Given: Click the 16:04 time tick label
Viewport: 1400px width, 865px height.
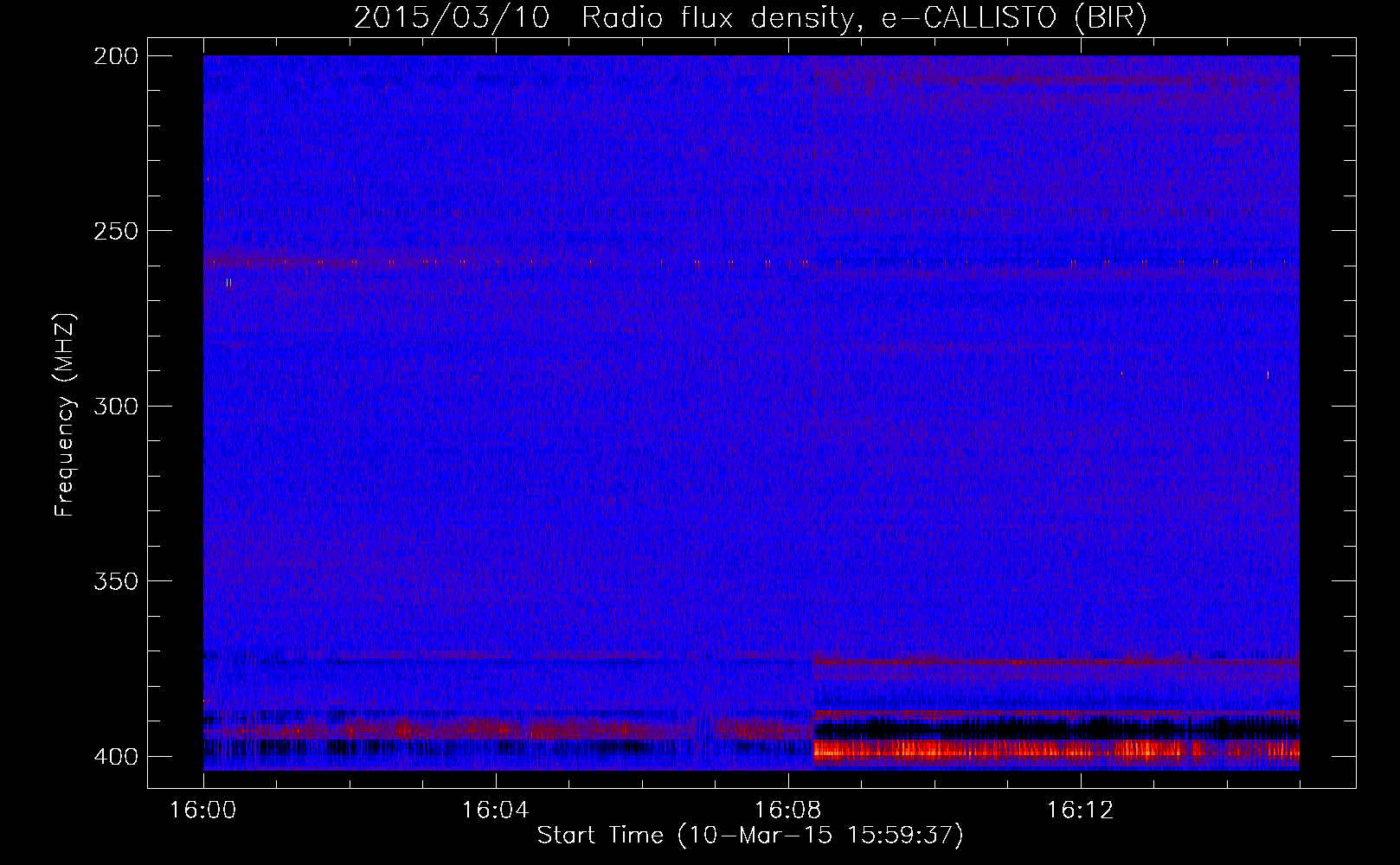Looking at the screenshot, I should click(495, 811).
